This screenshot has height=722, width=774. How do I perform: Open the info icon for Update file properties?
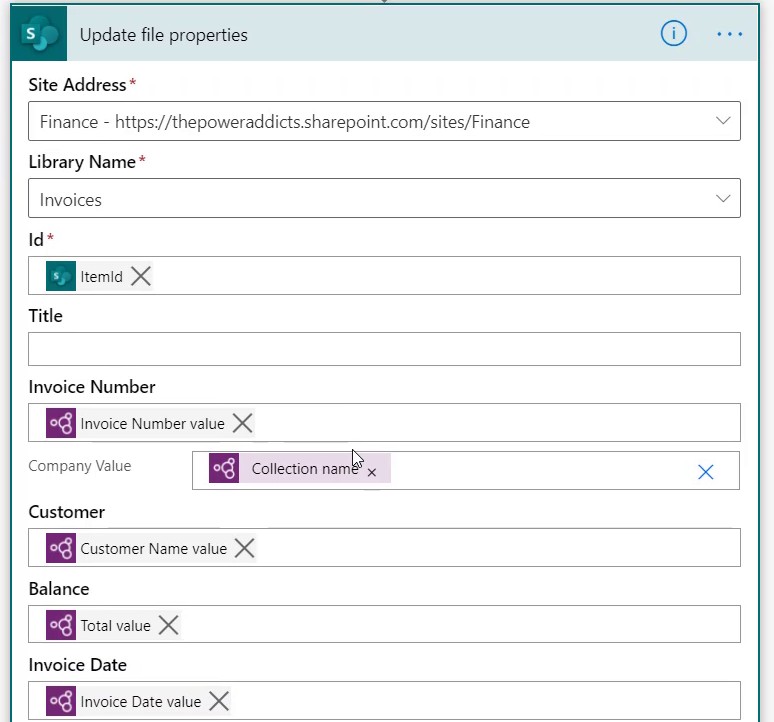pos(673,34)
